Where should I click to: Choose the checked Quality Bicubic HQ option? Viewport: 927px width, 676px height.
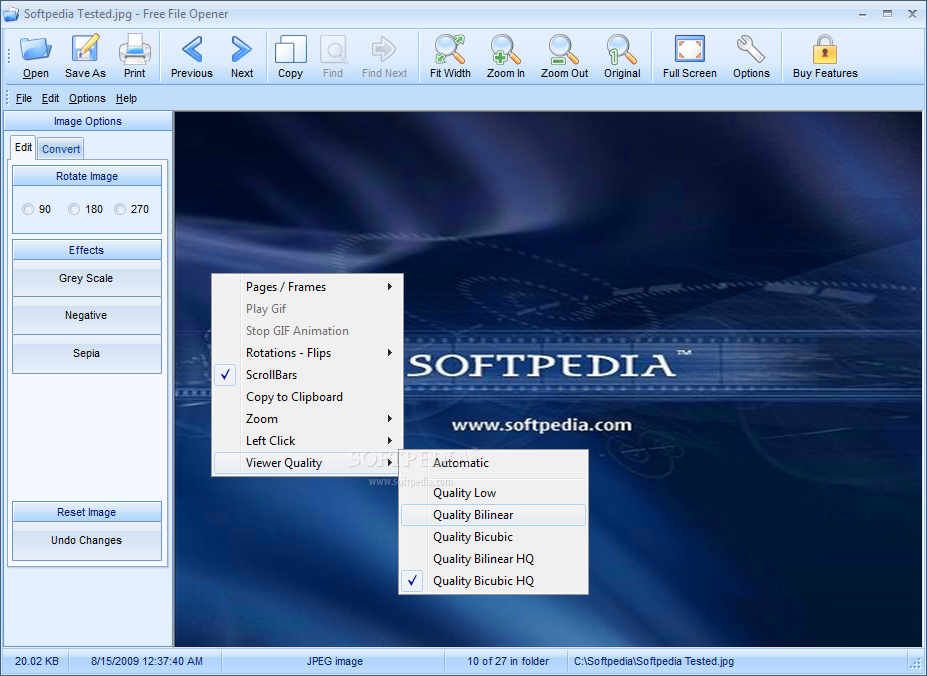(x=494, y=581)
